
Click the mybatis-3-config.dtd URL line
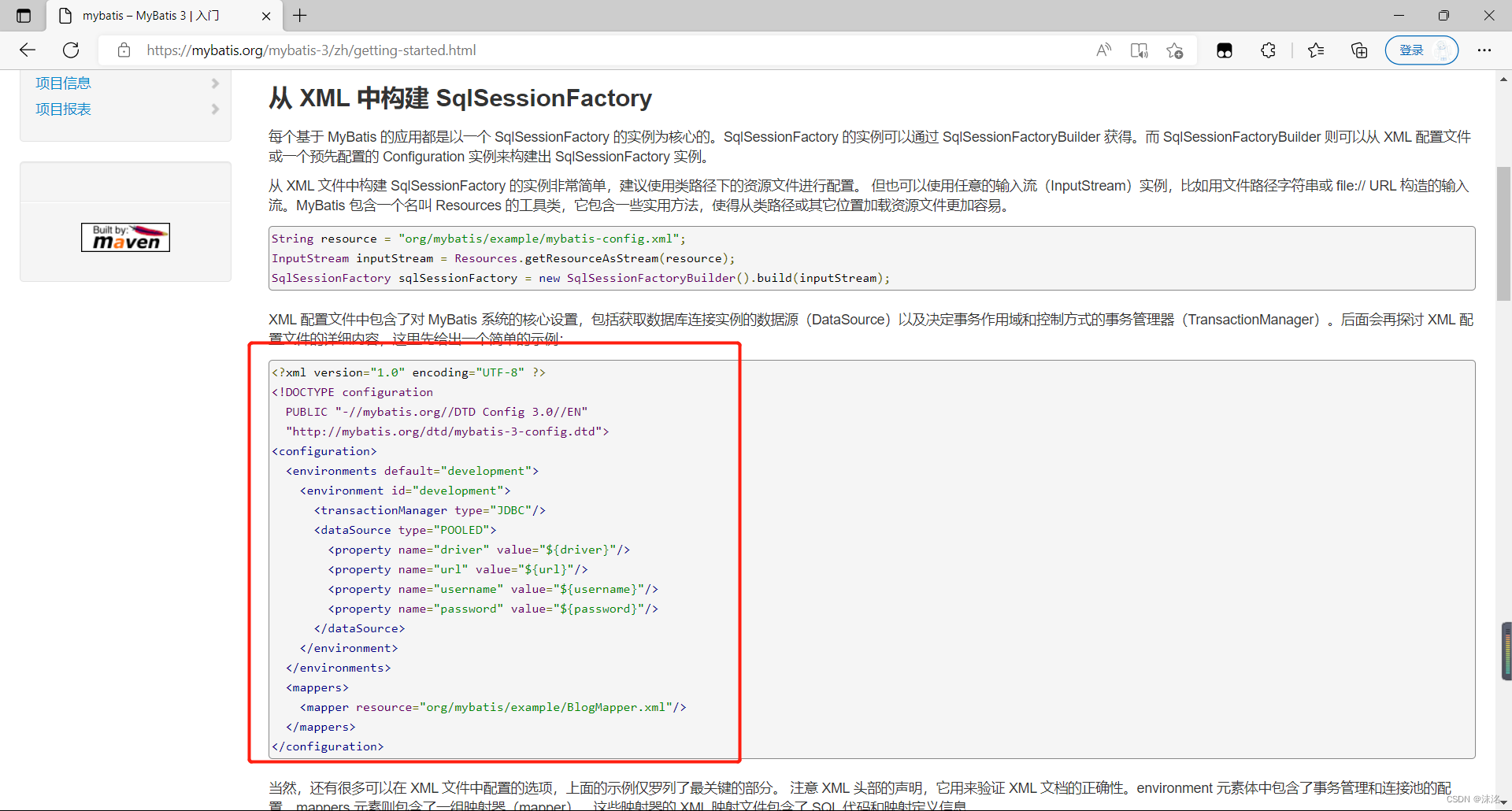click(x=447, y=431)
